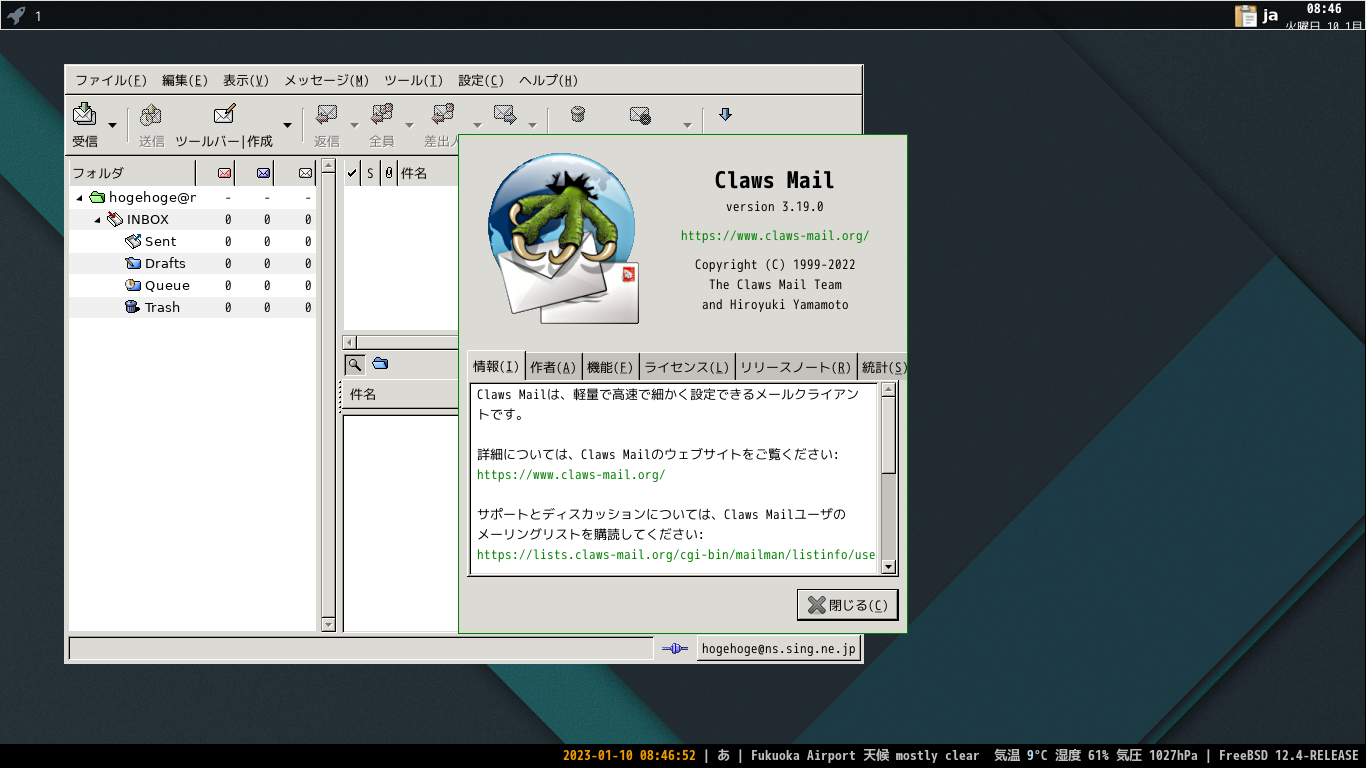Collapse the hogehoge@r account tree

click(x=79, y=197)
